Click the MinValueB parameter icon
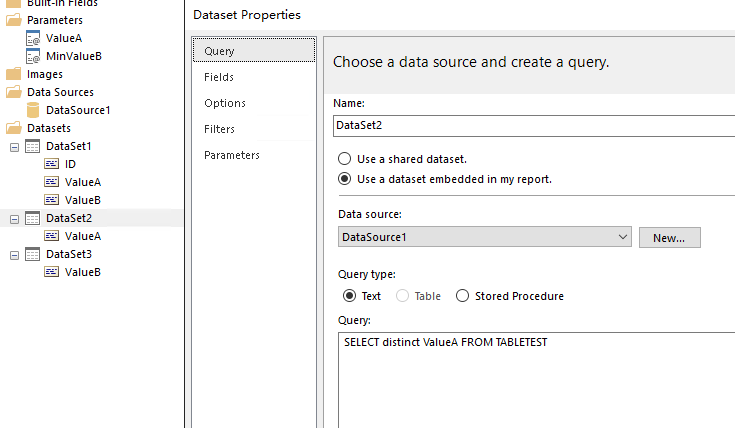735x428 pixels. pyautogui.click(x=33, y=56)
